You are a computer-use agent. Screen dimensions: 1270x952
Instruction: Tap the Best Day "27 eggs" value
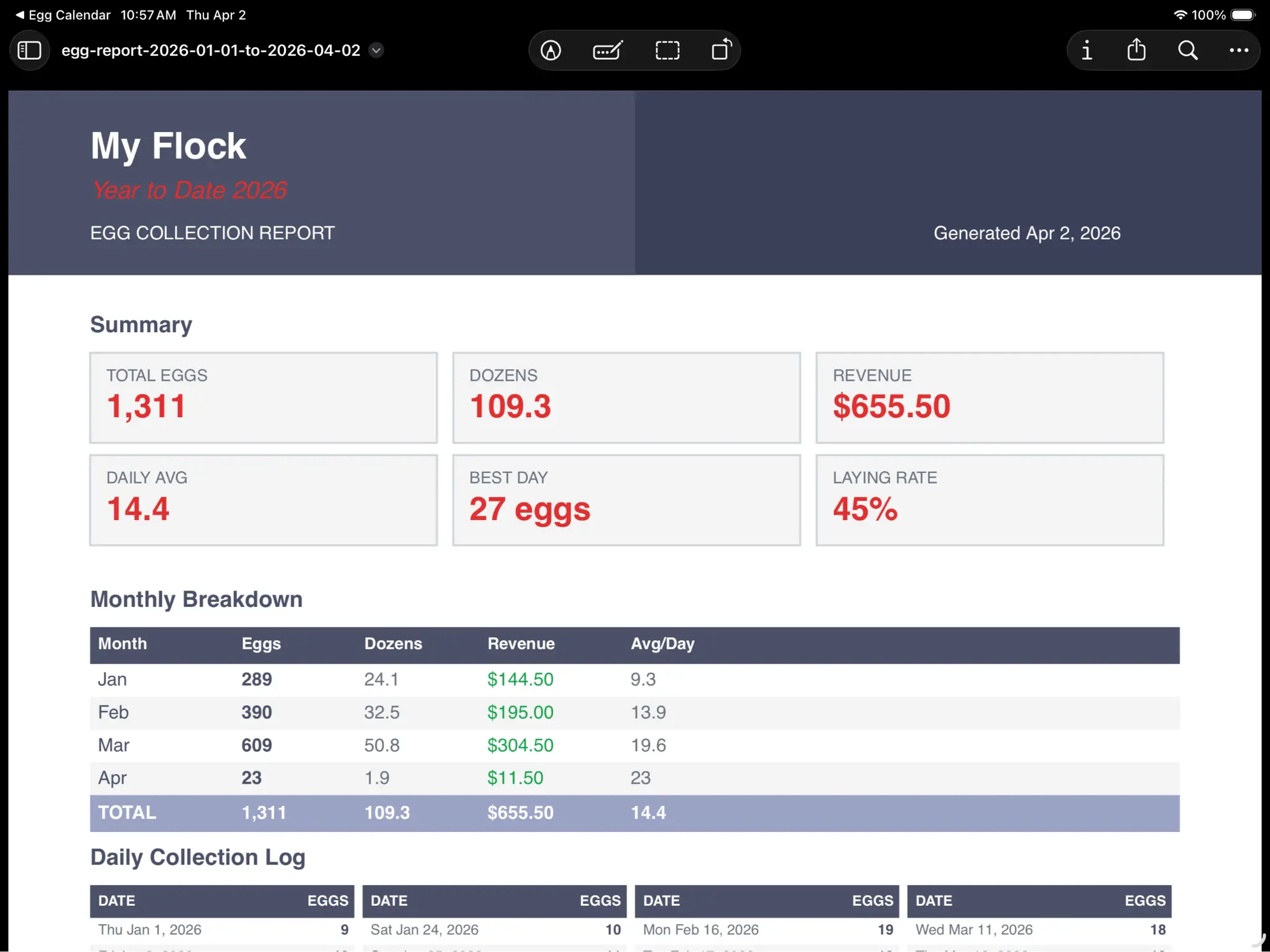529,510
